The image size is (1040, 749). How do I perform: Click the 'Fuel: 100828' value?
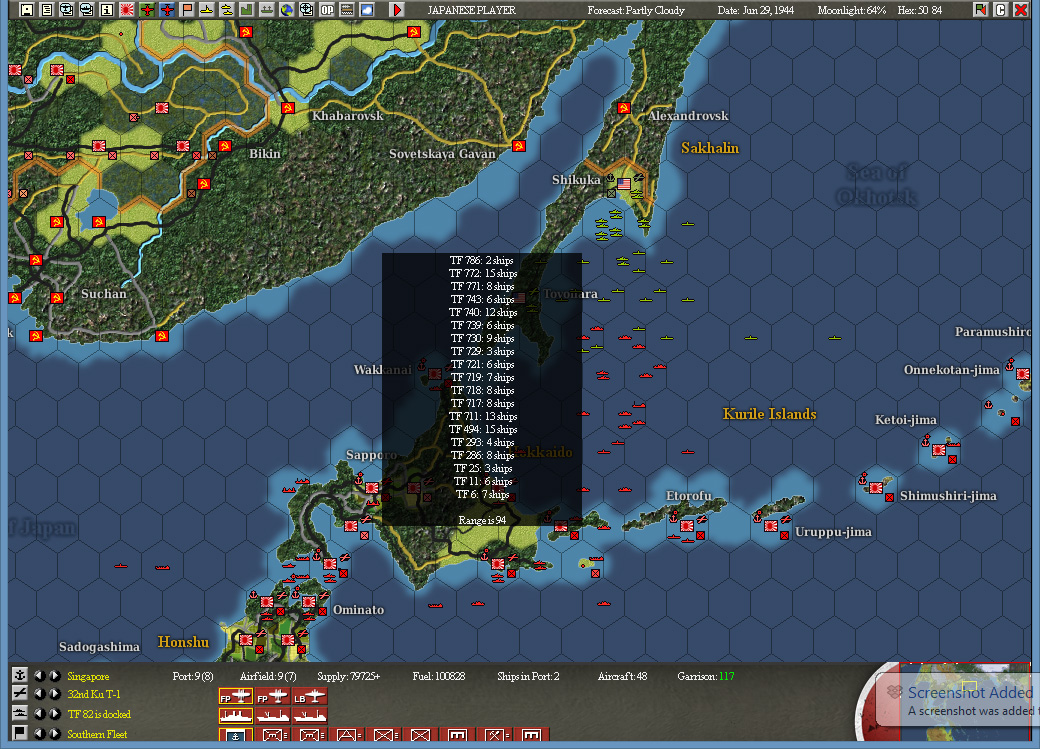(438, 676)
